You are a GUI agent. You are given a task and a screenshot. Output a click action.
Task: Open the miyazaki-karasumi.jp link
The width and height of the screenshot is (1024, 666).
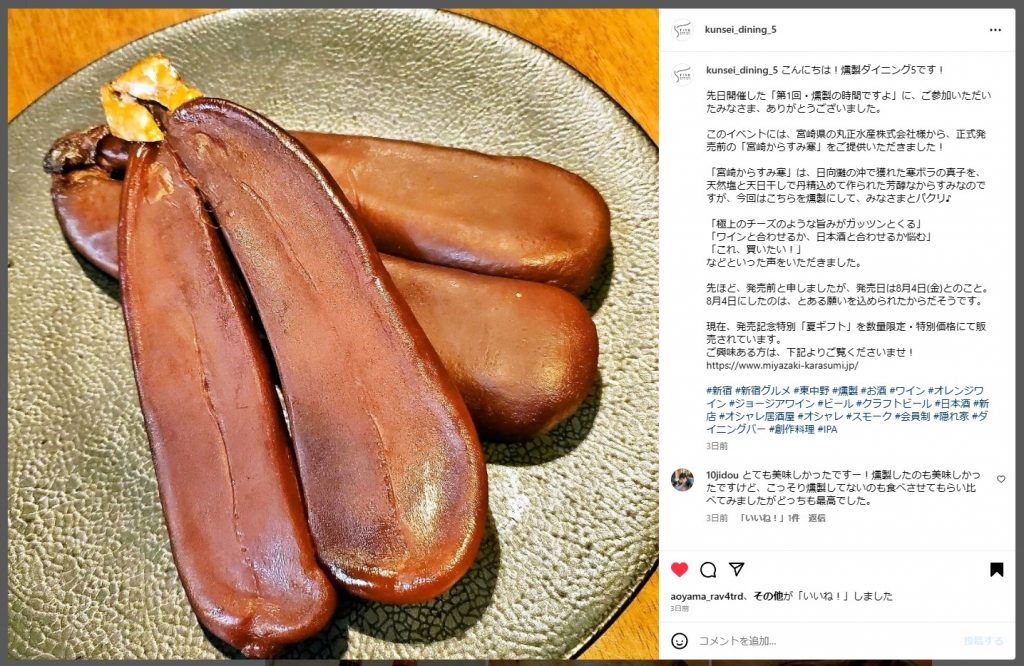coord(782,366)
